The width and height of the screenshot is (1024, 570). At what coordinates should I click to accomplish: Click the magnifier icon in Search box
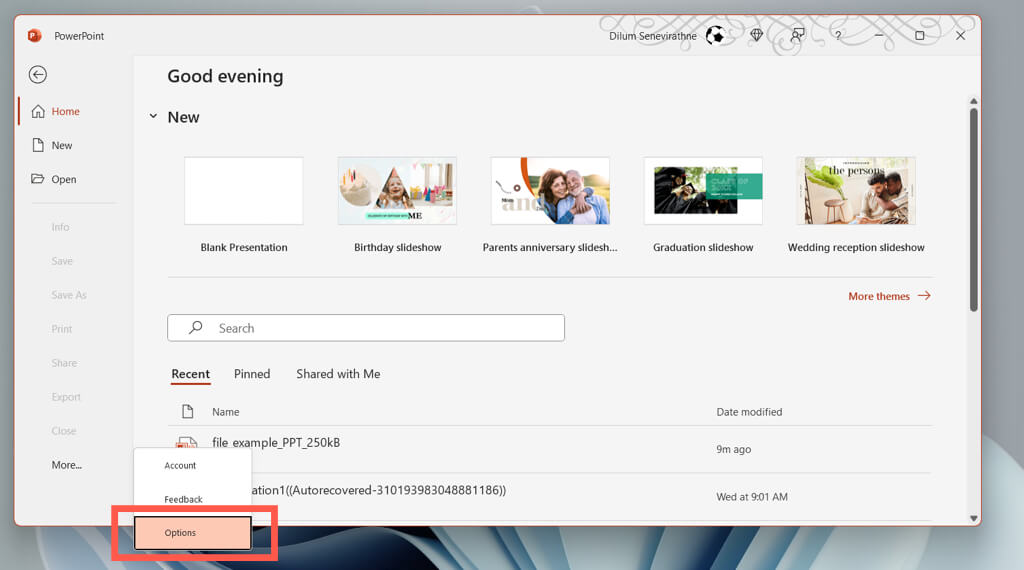tap(195, 328)
